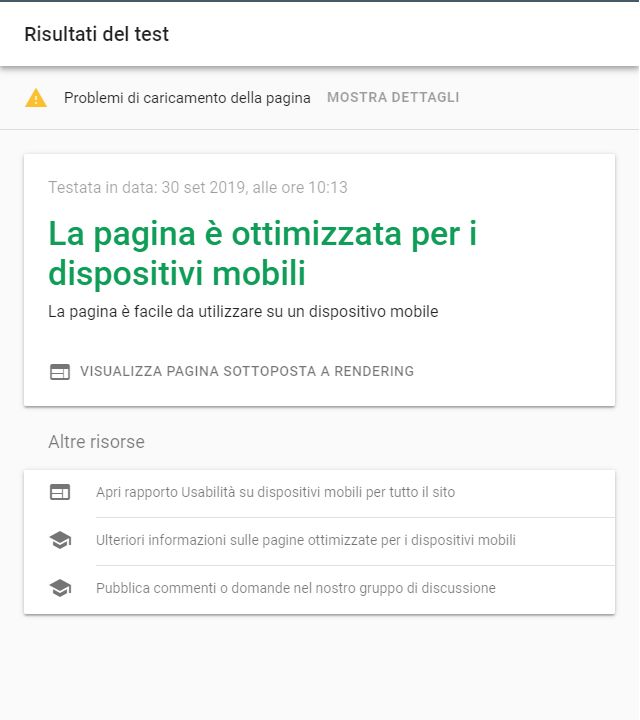640x720 pixels.
Task: Click graduation cap icon beside Pubblica commenti
Action: [60, 588]
